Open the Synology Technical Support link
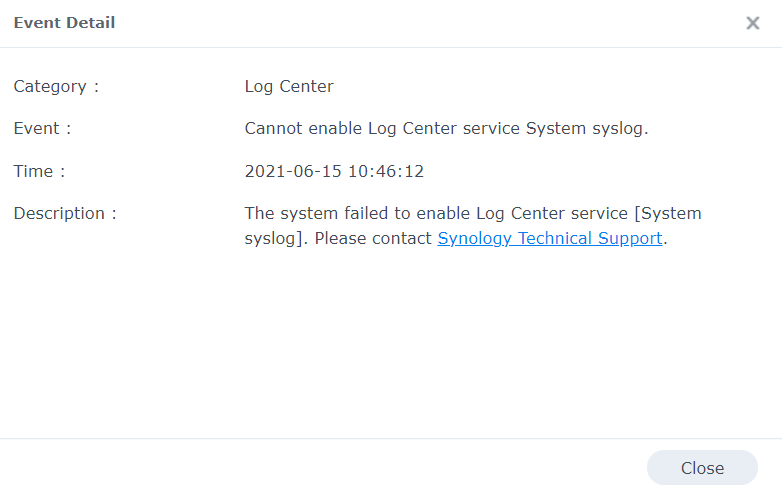 click(x=550, y=238)
